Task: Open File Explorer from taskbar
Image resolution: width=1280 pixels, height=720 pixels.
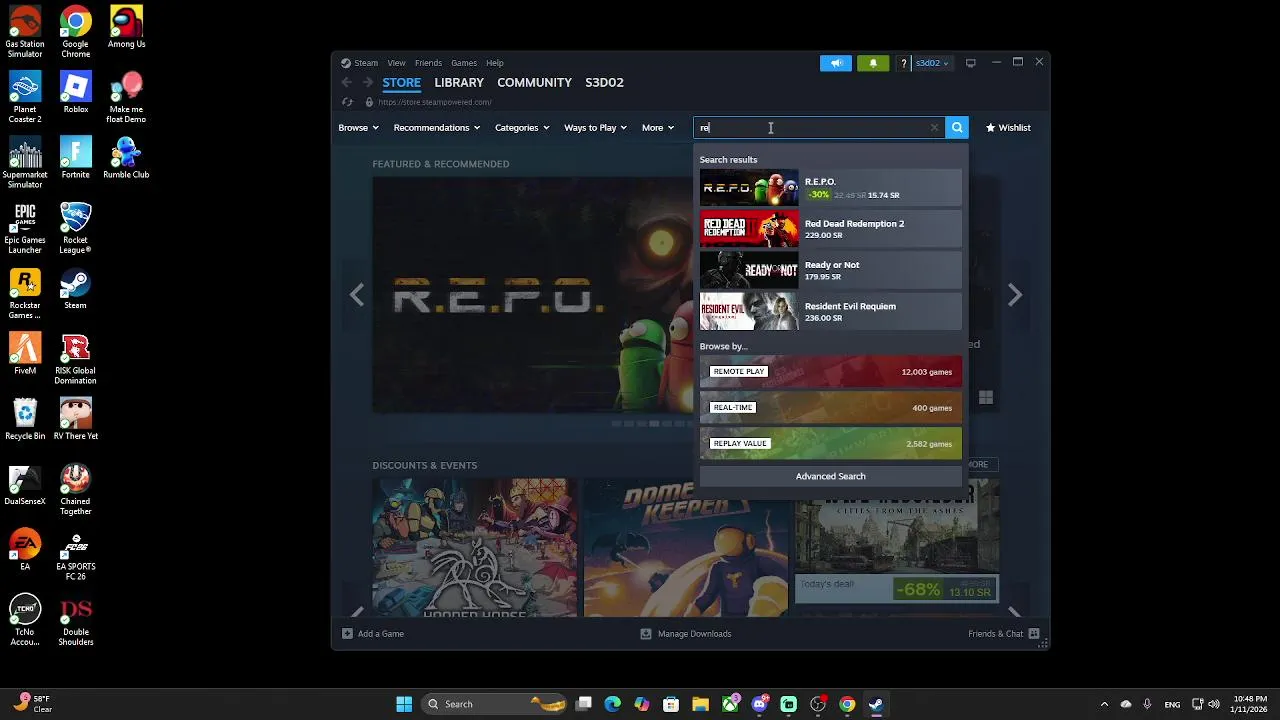Action: [x=700, y=704]
